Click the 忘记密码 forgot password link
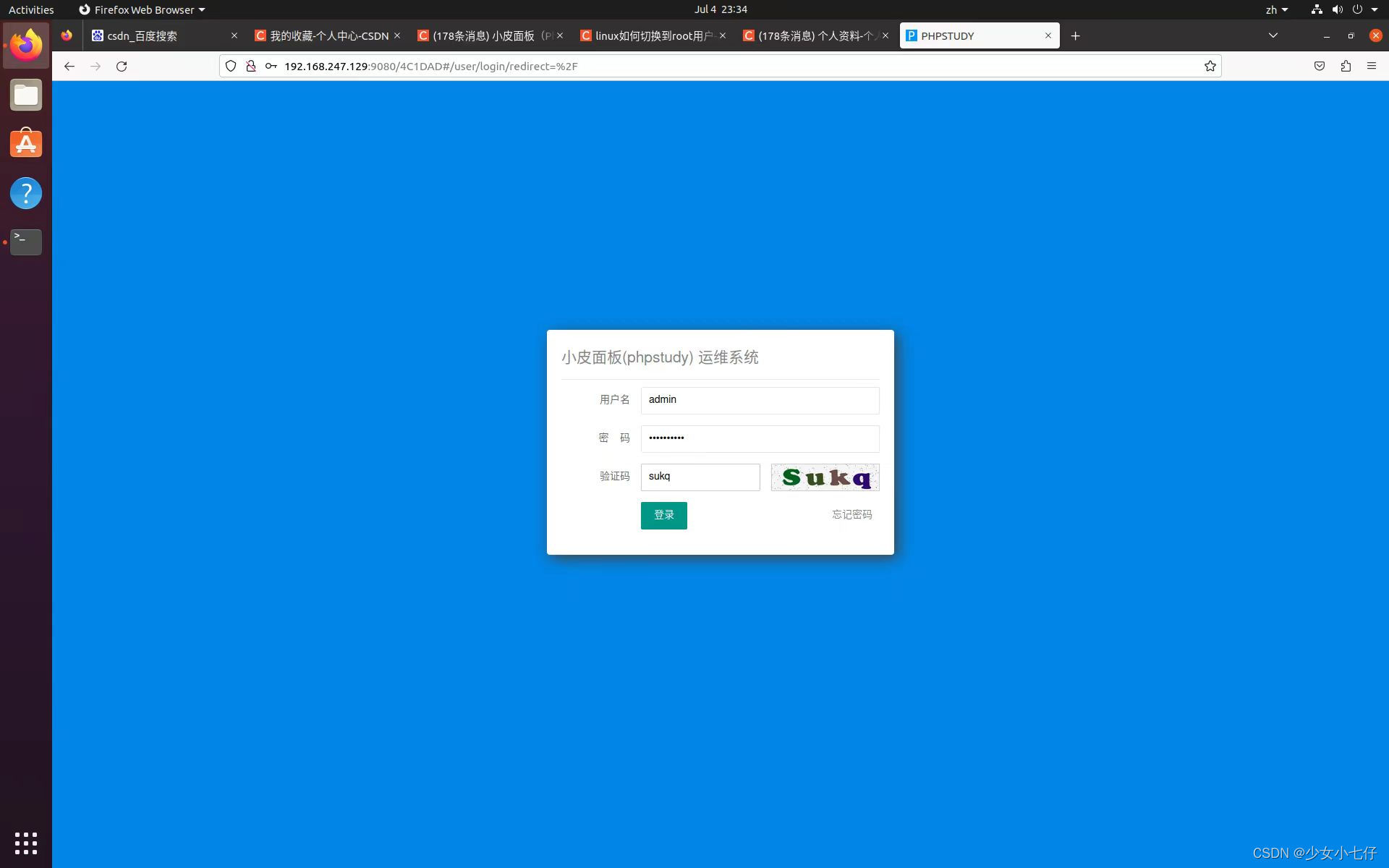 (x=851, y=514)
